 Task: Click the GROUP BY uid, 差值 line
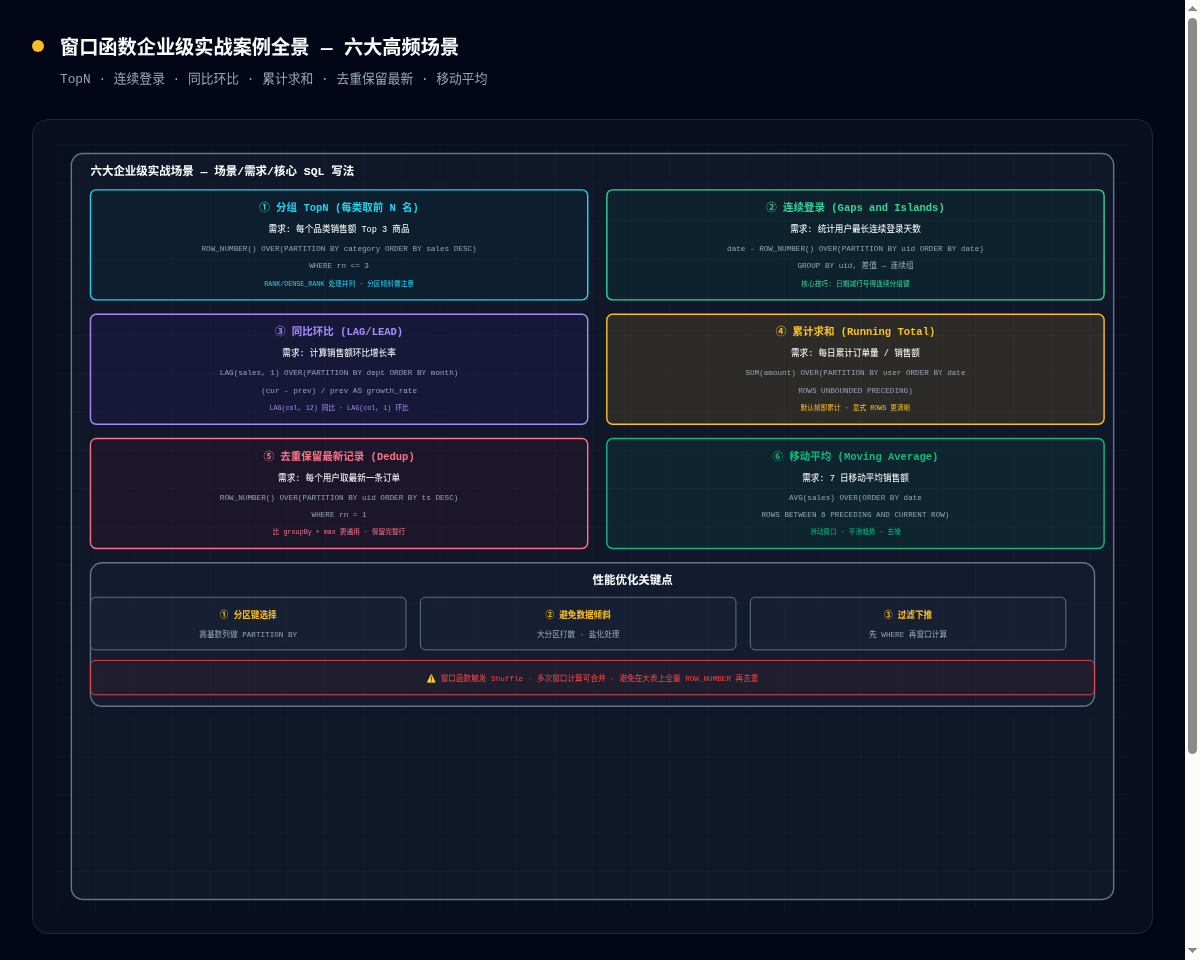coord(855,265)
